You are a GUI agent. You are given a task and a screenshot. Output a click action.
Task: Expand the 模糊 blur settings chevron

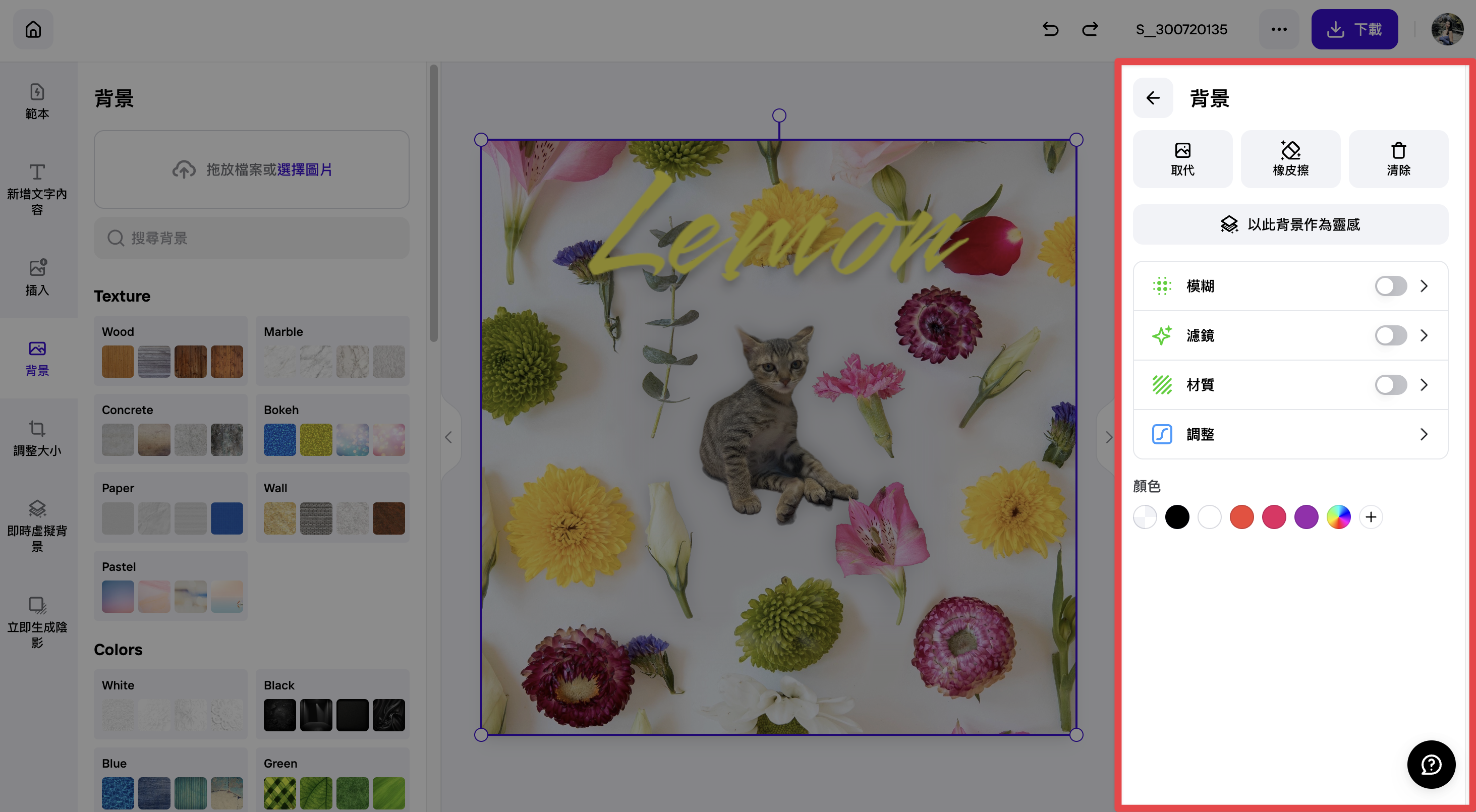pos(1424,286)
